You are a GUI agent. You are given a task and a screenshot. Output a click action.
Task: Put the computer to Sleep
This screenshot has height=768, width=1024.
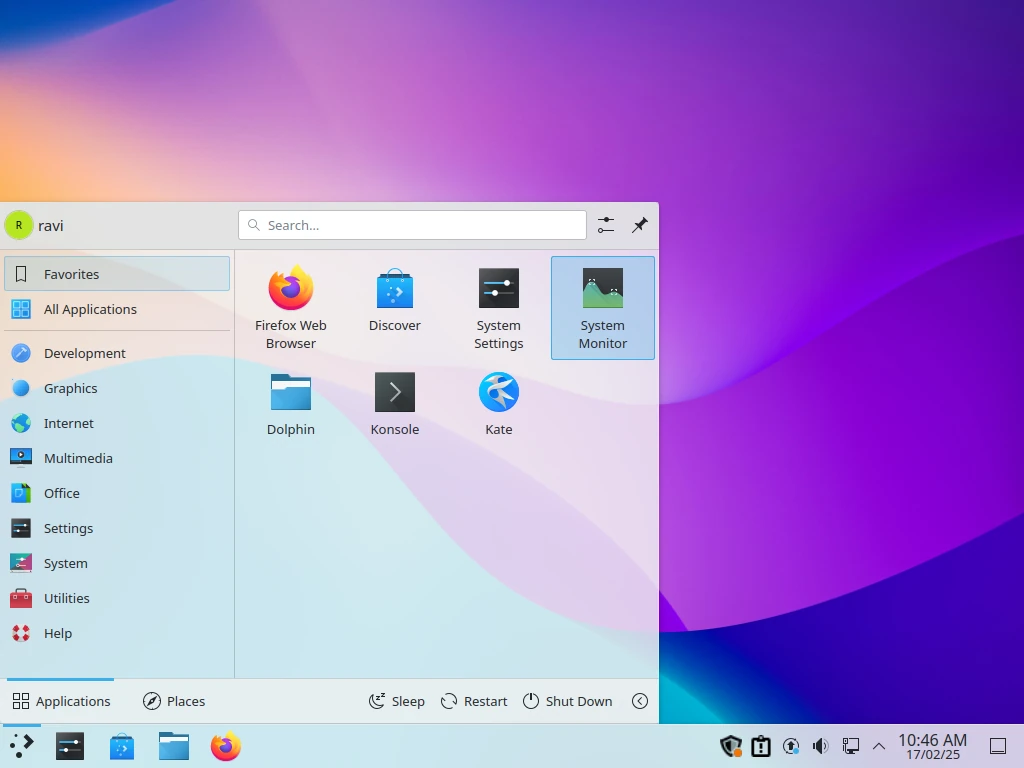(x=397, y=701)
